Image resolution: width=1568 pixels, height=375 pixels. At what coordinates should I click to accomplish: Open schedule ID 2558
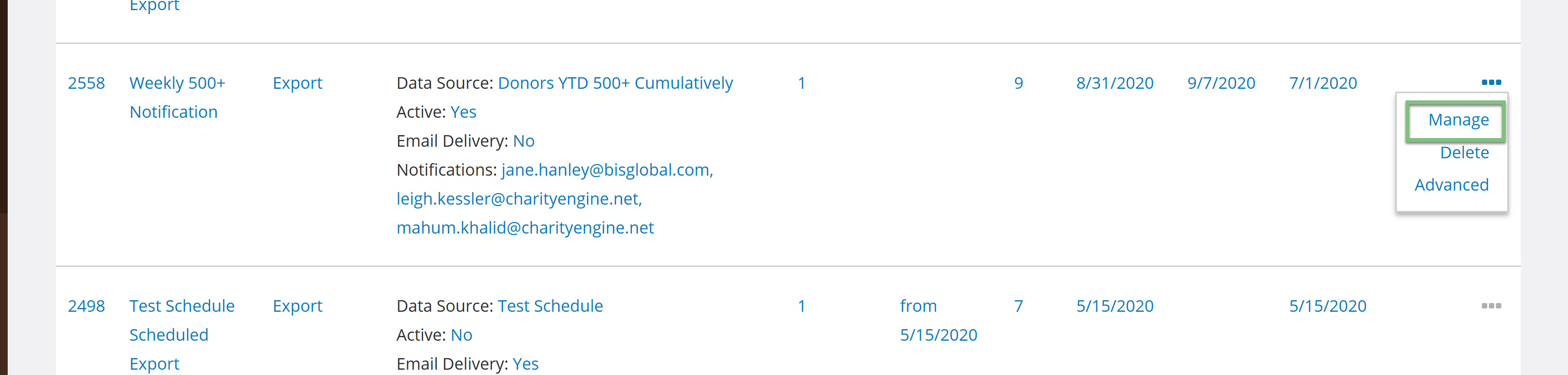86,83
